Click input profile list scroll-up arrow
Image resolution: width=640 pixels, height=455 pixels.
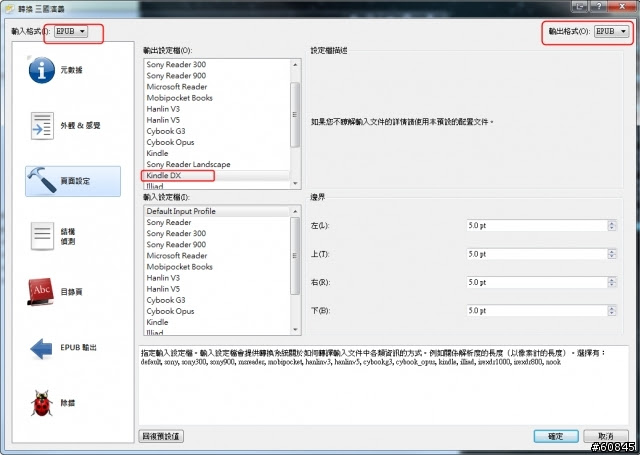pyautogui.click(x=295, y=211)
